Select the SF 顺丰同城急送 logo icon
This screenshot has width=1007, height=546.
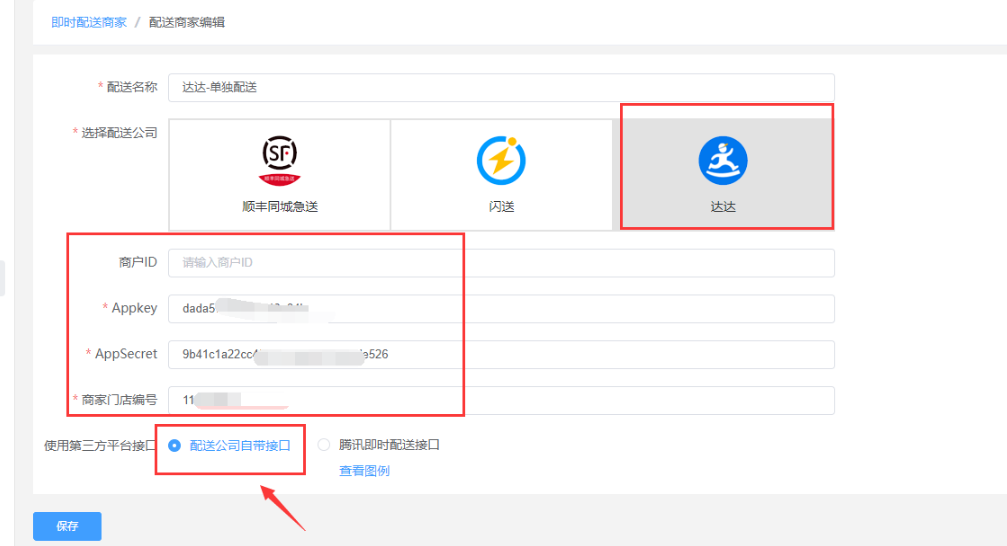click(x=279, y=160)
